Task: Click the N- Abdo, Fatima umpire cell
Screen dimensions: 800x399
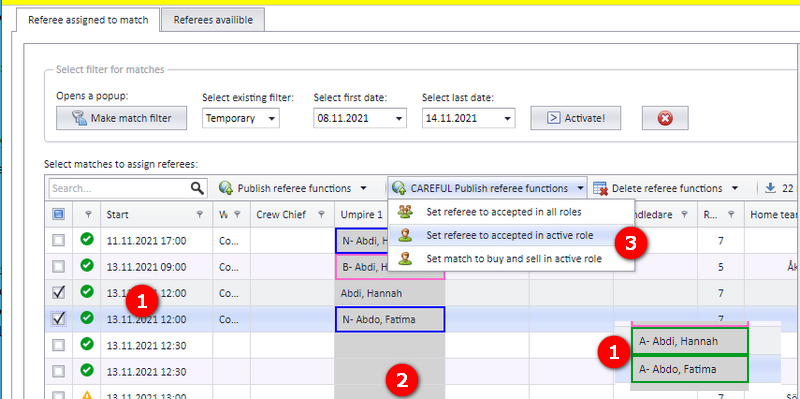Action: [x=390, y=320]
